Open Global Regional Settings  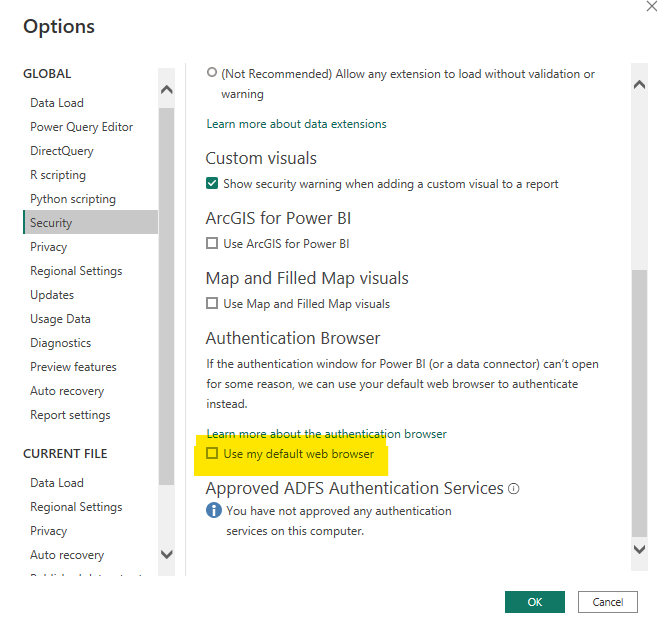76,271
